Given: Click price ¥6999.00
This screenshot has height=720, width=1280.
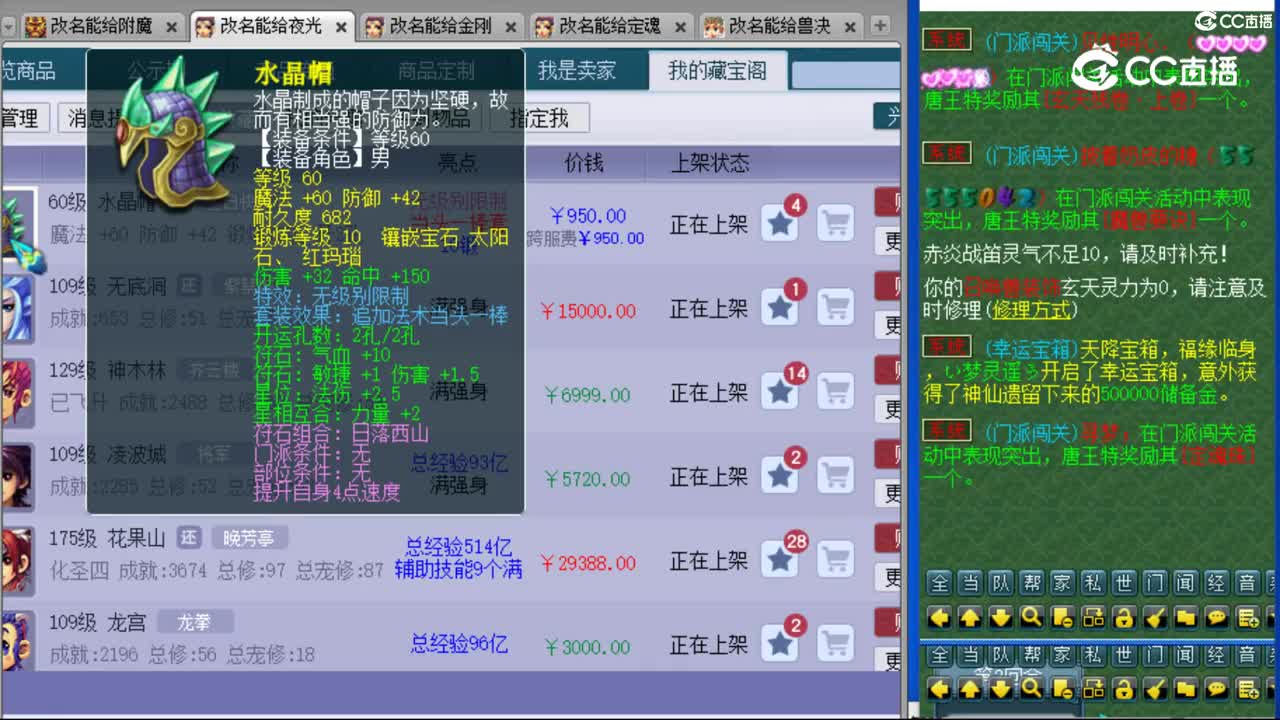Looking at the screenshot, I should coord(587,395).
